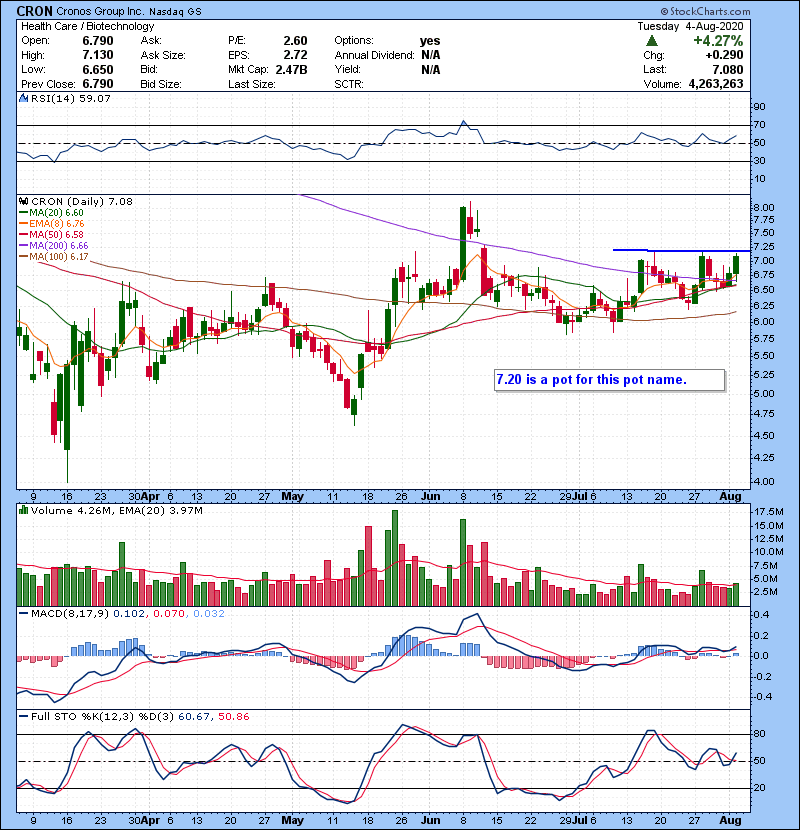The height and width of the screenshot is (830, 800).
Task: Click the '+4.27%' percent change value
Action: click(x=718, y=41)
